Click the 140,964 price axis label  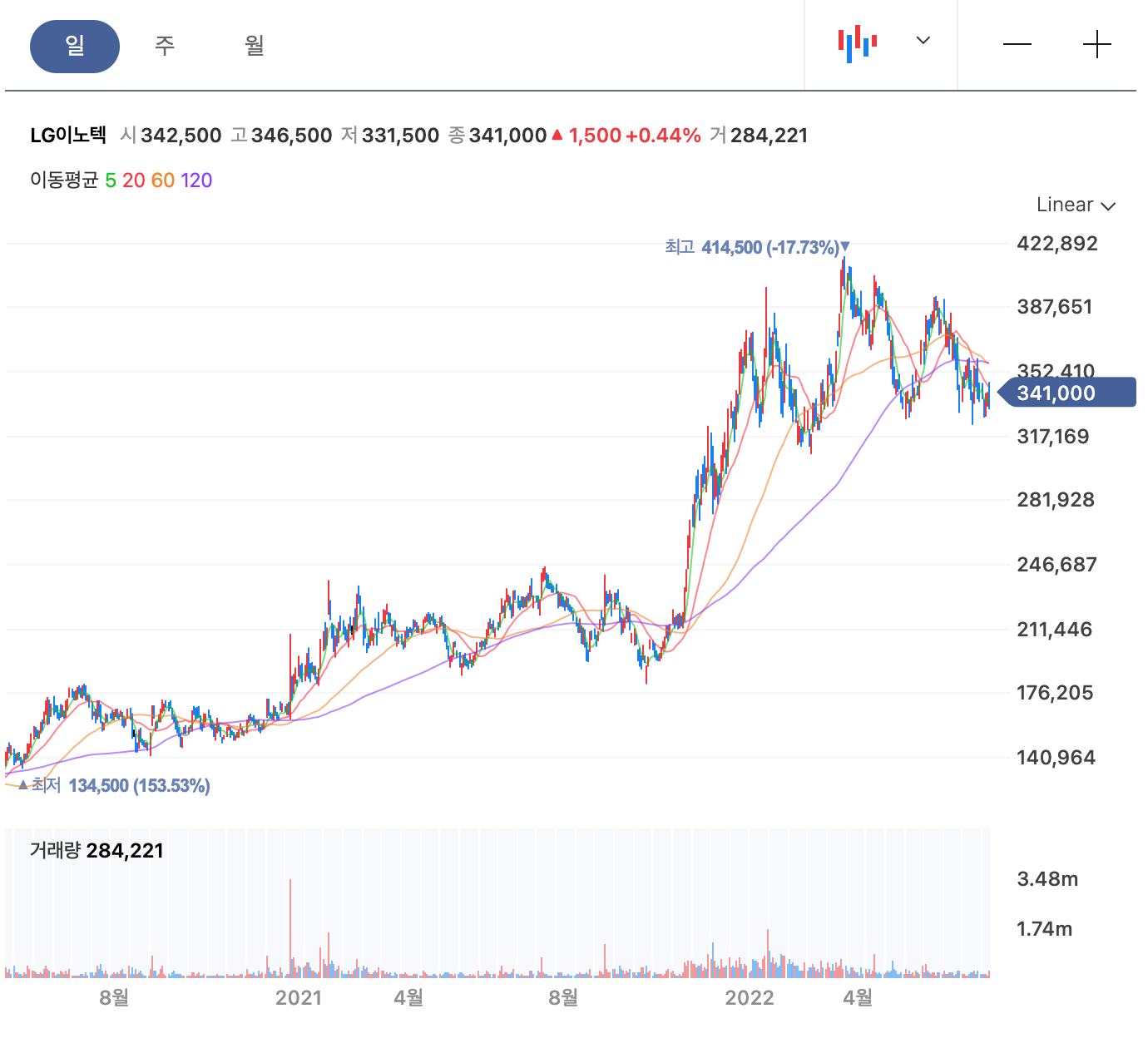coord(1056,758)
